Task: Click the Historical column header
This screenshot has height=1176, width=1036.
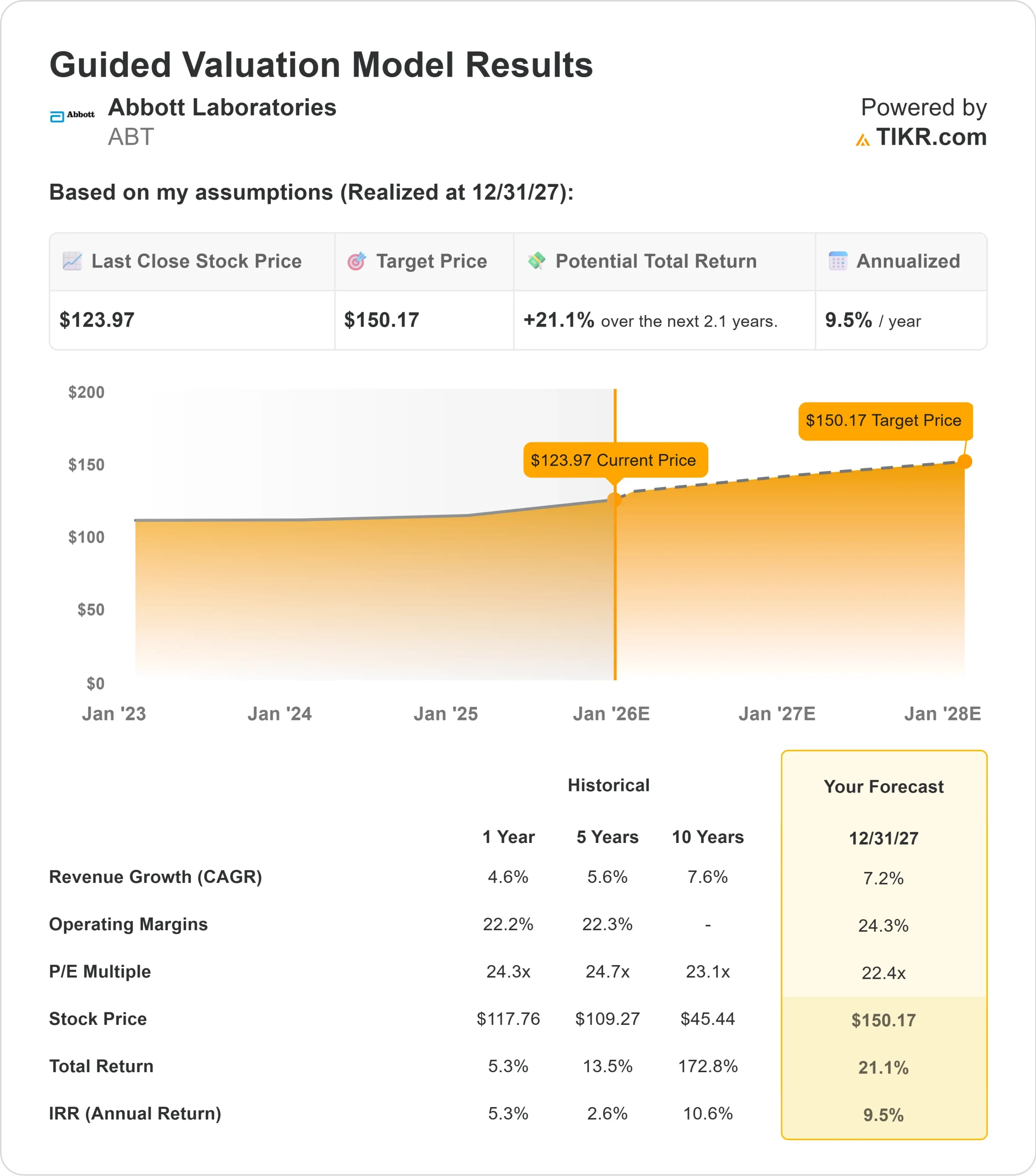Action: tap(609, 784)
